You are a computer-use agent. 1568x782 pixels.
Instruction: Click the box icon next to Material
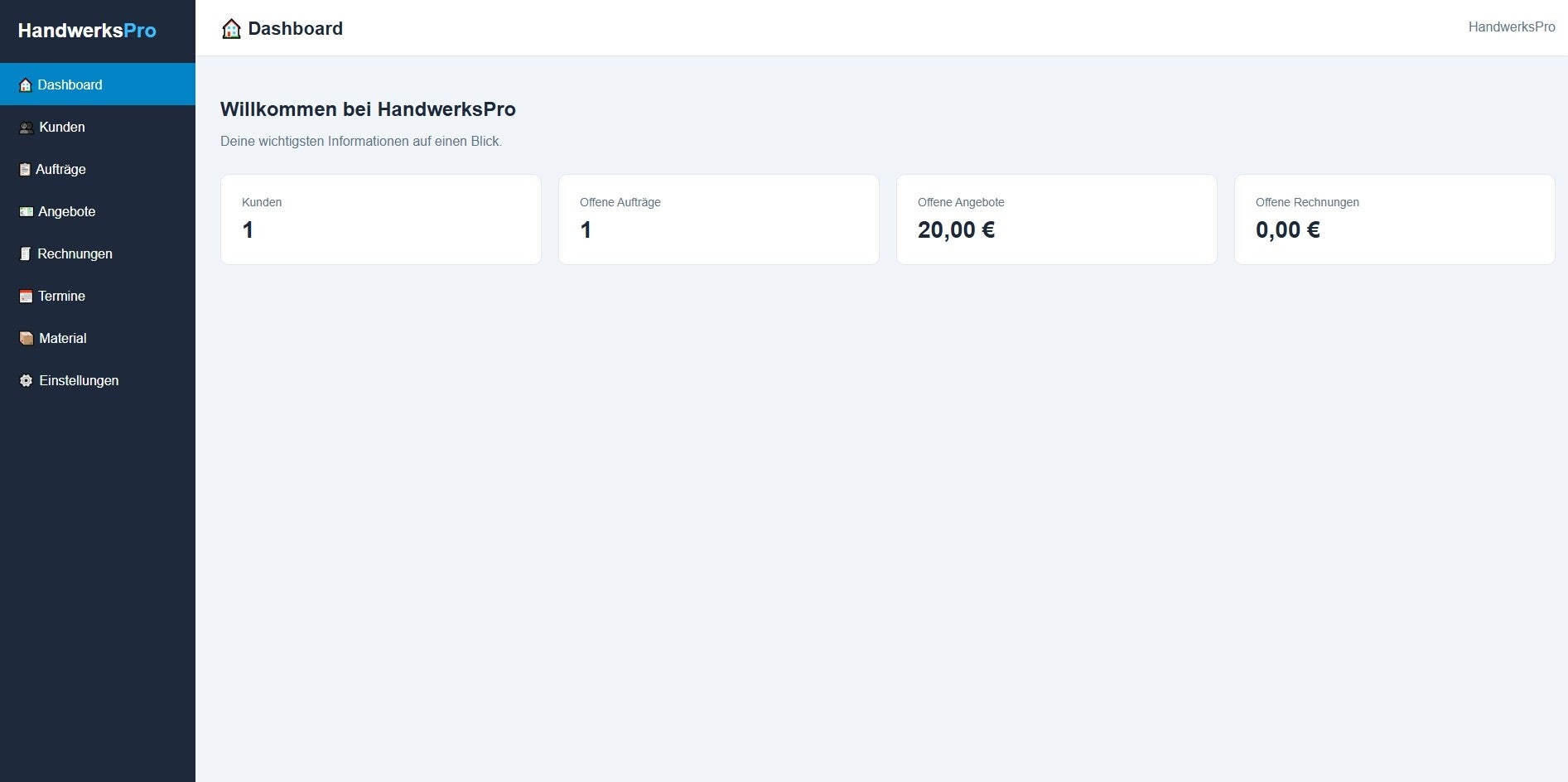pos(27,339)
